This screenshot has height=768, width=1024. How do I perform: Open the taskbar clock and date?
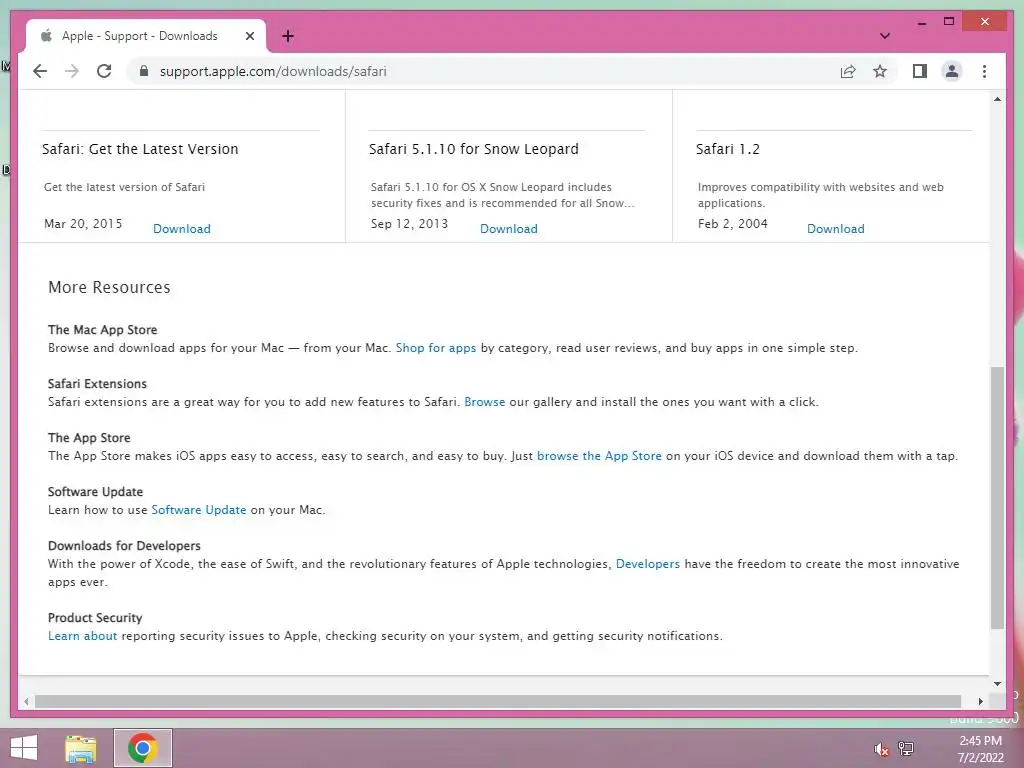click(980, 749)
